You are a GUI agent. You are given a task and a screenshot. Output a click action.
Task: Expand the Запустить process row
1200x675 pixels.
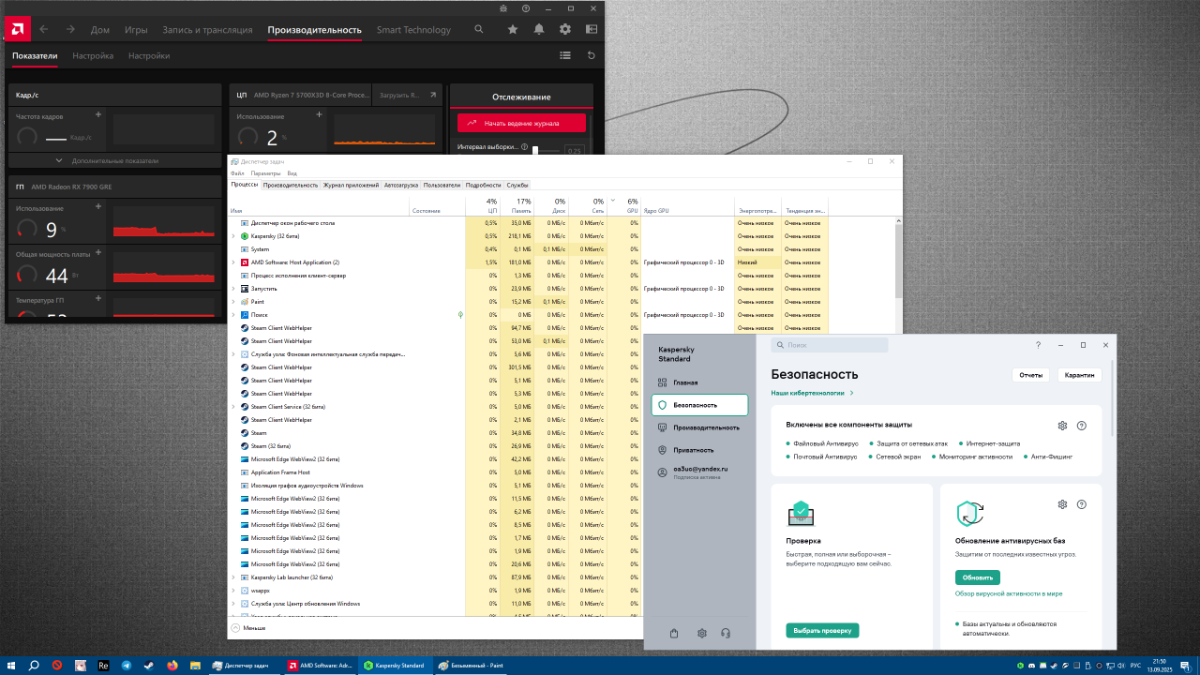234,288
